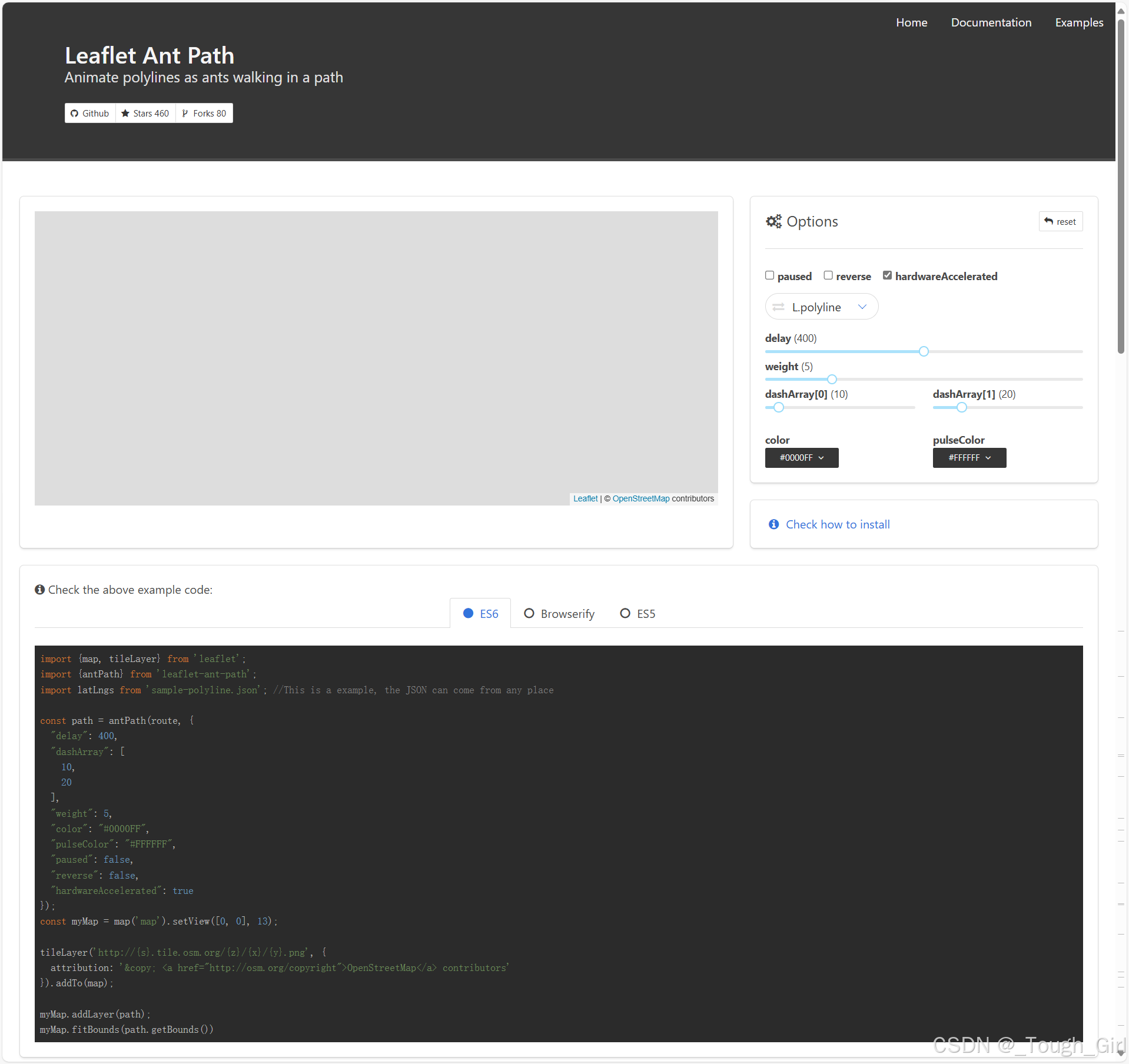Screen dimensions: 1129x1064
Task: Click the delay slider handle
Action: tap(924, 351)
